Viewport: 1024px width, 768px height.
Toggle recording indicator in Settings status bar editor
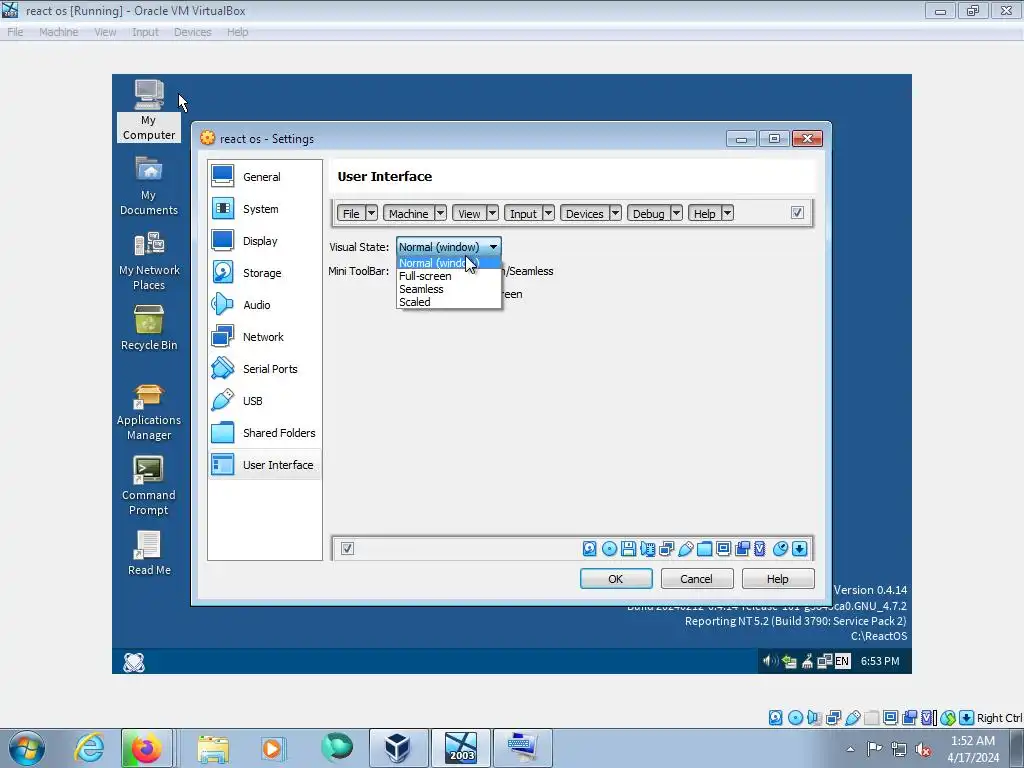coord(742,549)
